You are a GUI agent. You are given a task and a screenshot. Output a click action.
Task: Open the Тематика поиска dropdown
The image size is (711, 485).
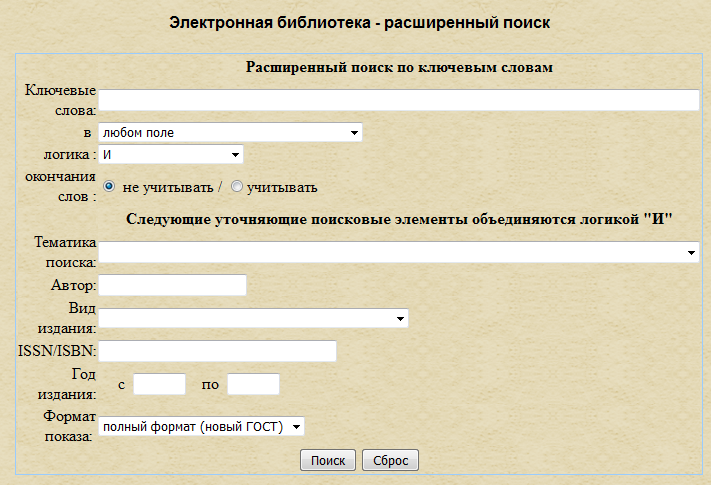398,253
